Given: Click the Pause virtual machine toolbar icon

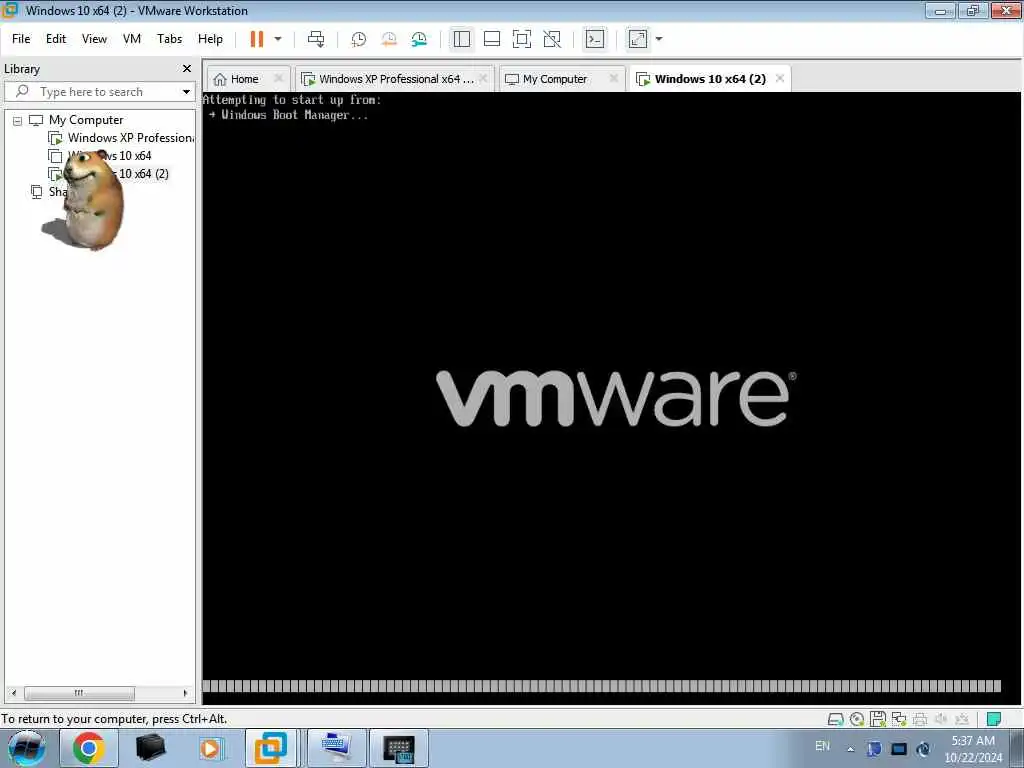Looking at the screenshot, I should tap(257, 39).
